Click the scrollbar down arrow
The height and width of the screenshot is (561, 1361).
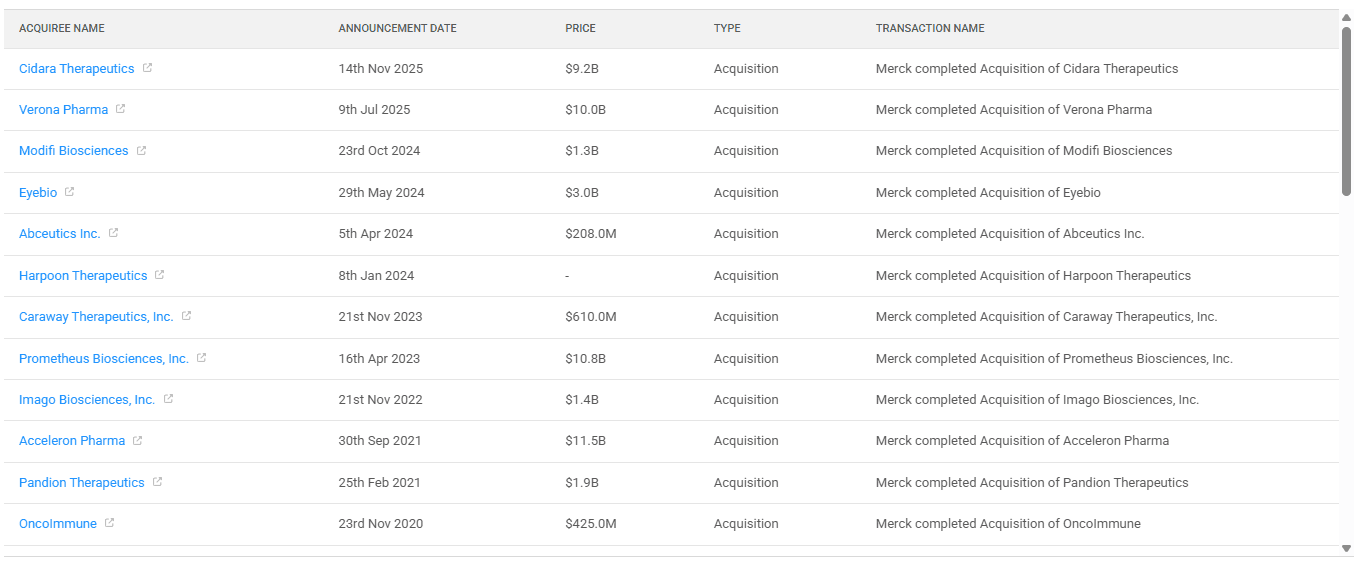point(1346,548)
